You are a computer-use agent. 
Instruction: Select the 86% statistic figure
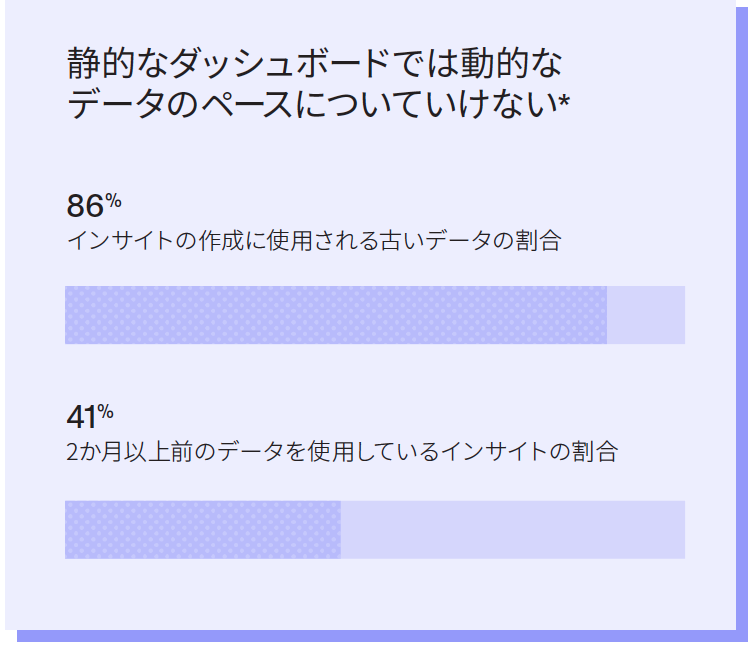tap(94, 205)
